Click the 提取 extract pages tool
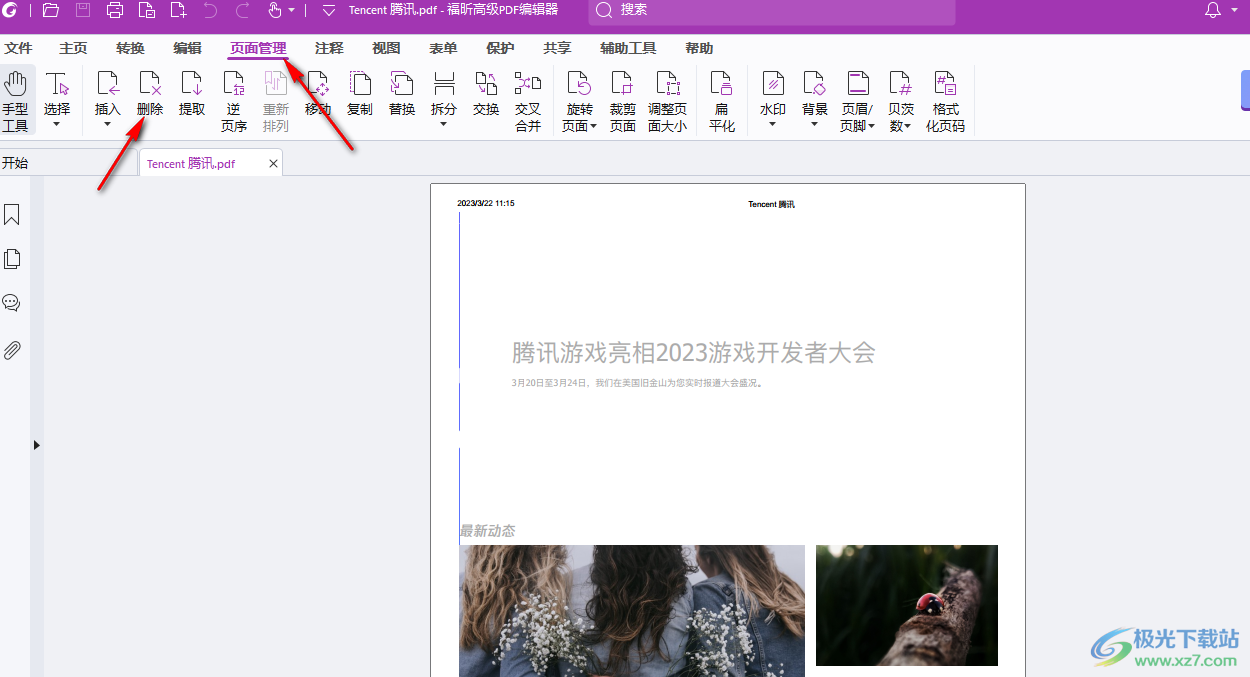The width and height of the screenshot is (1250, 677). [192, 93]
